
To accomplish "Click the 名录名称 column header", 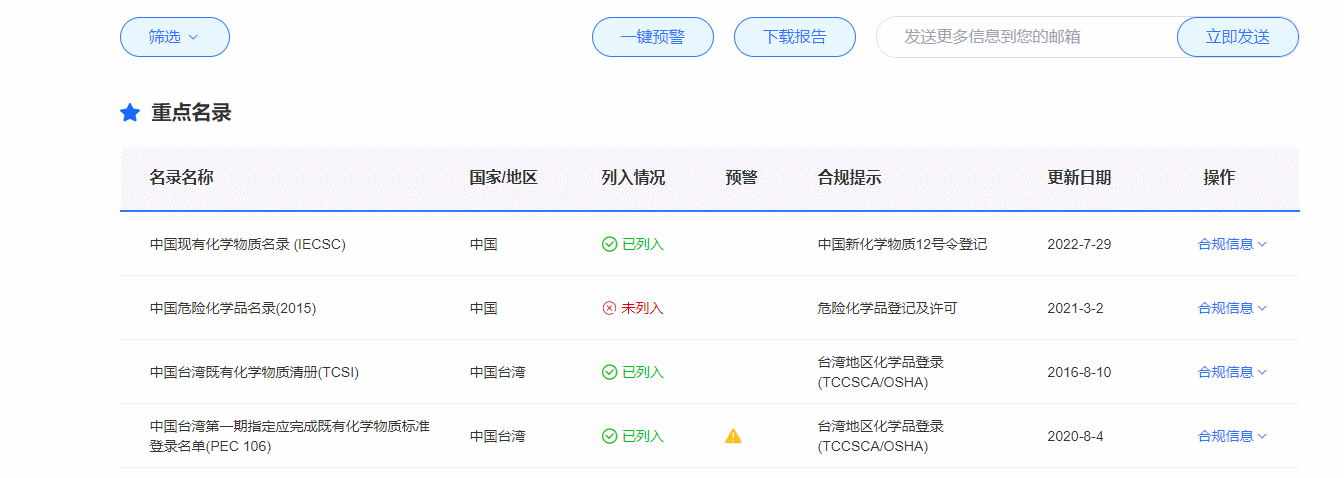I will click(x=181, y=178).
